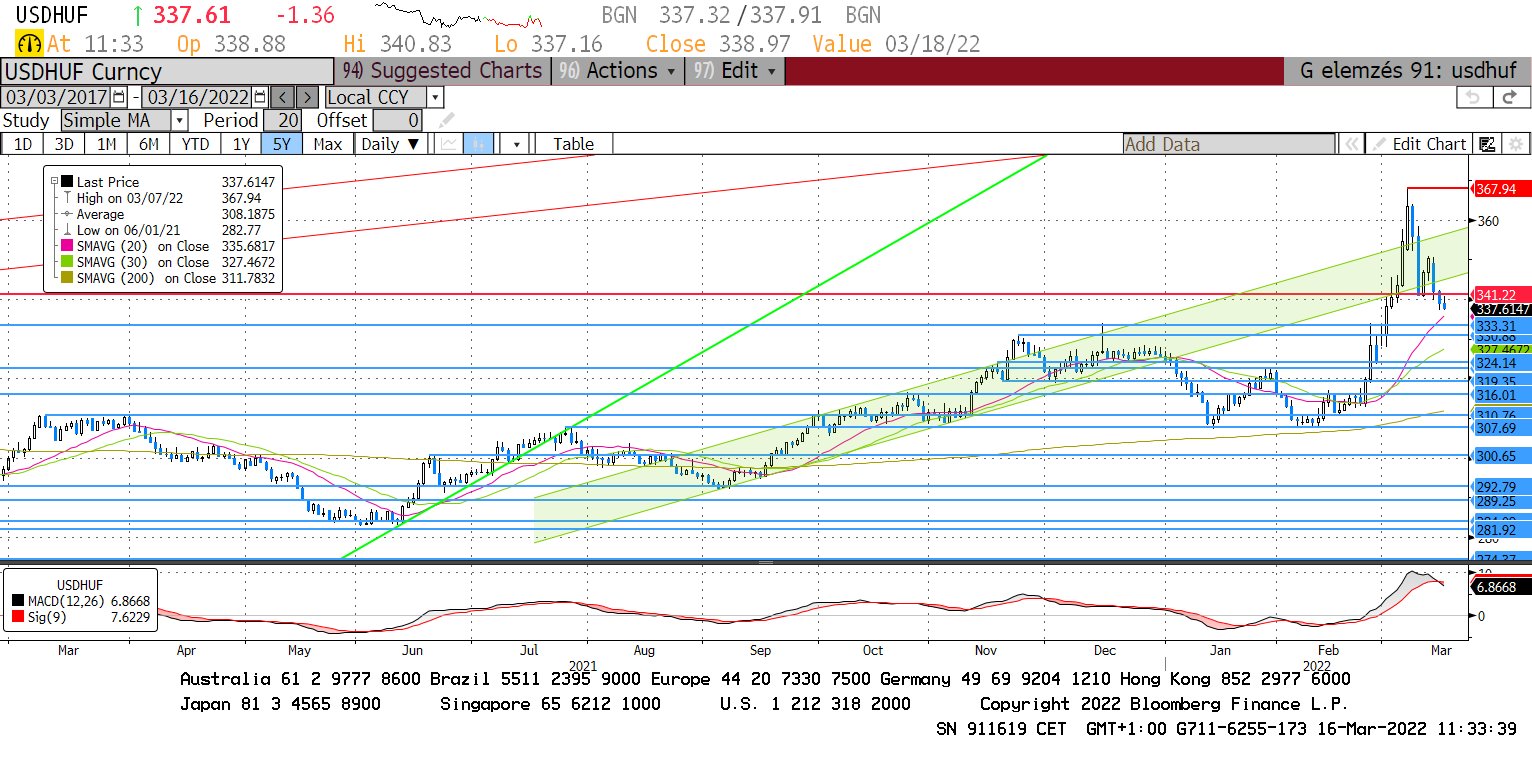Select the 1M range tab
The width and height of the screenshot is (1532, 758).
pyautogui.click(x=107, y=144)
